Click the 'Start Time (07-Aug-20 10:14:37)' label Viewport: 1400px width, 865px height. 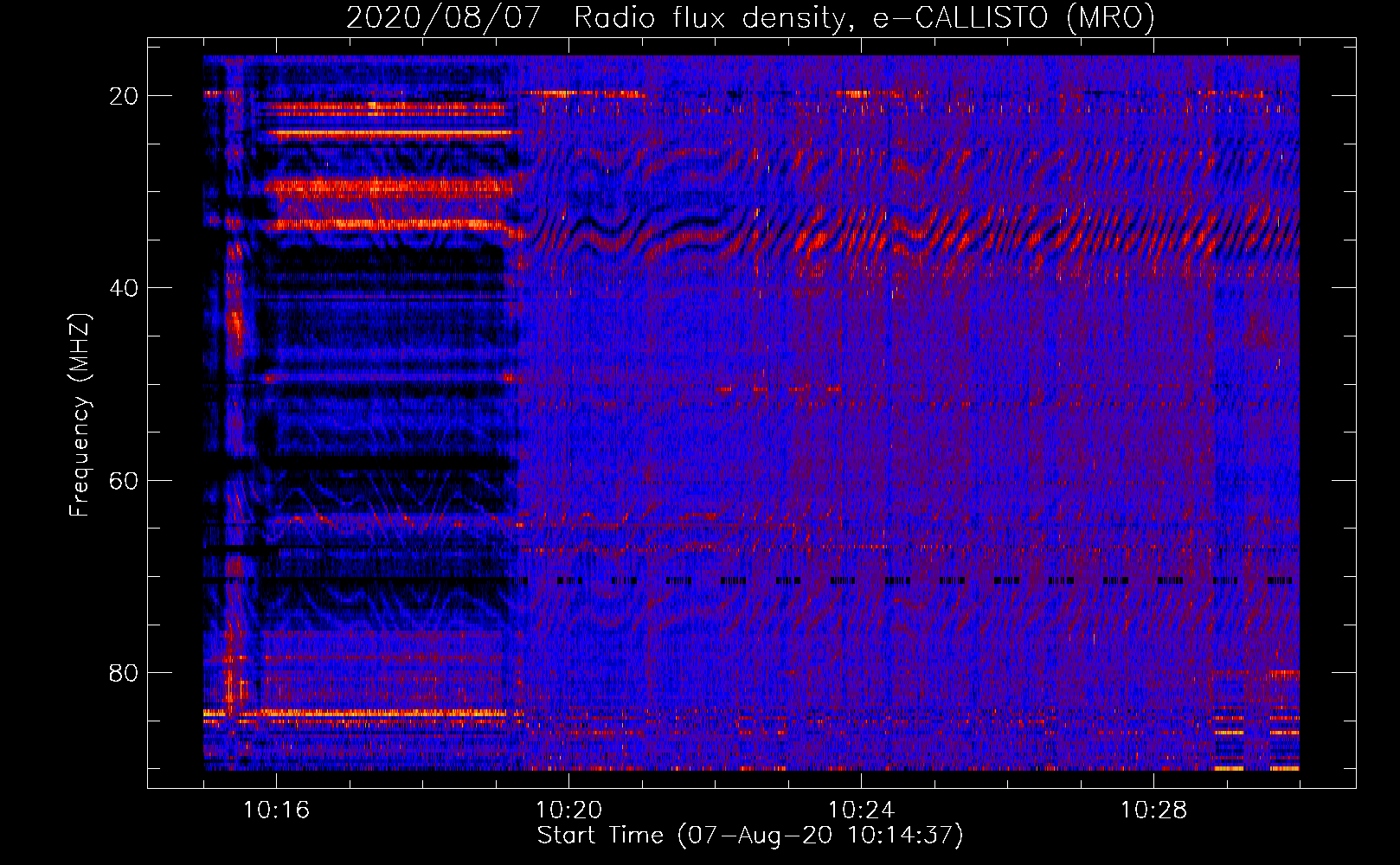pyautogui.click(x=750, y=836)
